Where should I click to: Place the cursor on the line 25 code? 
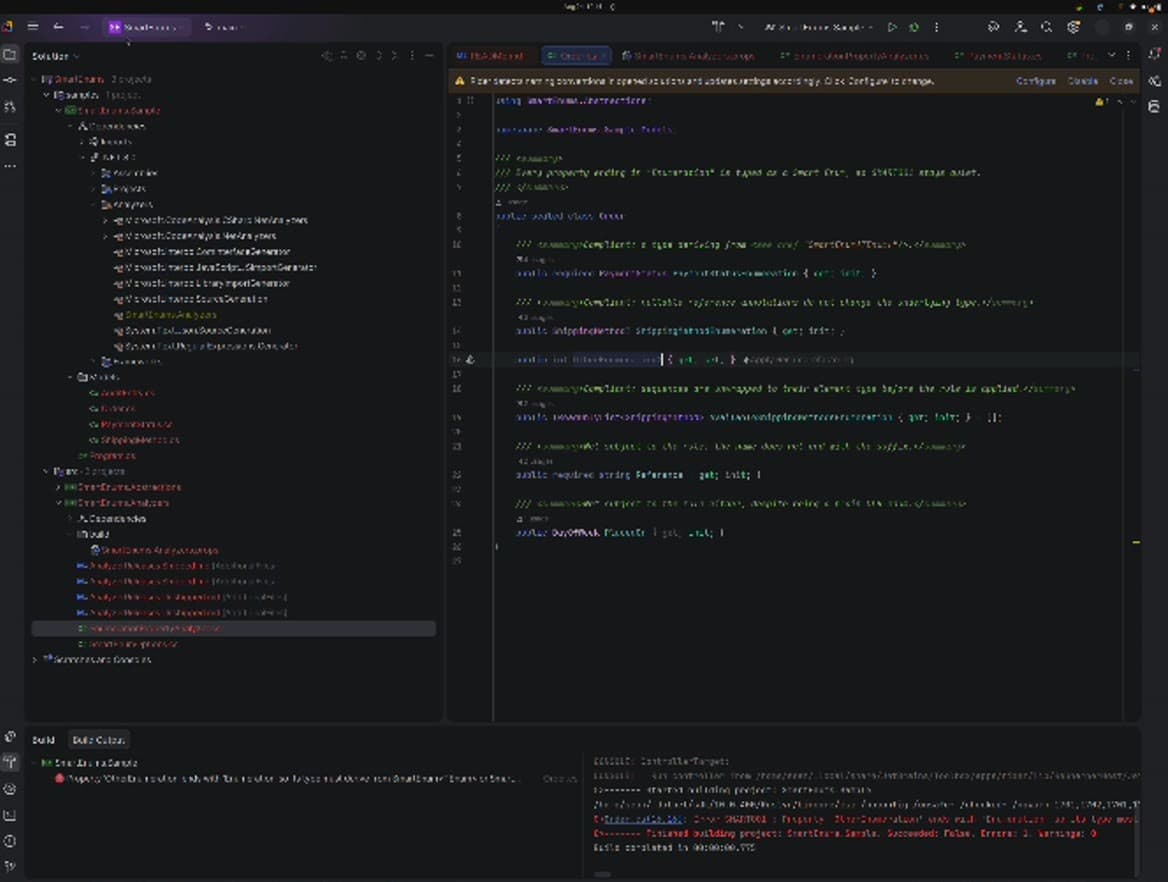[x=620, y=533]
